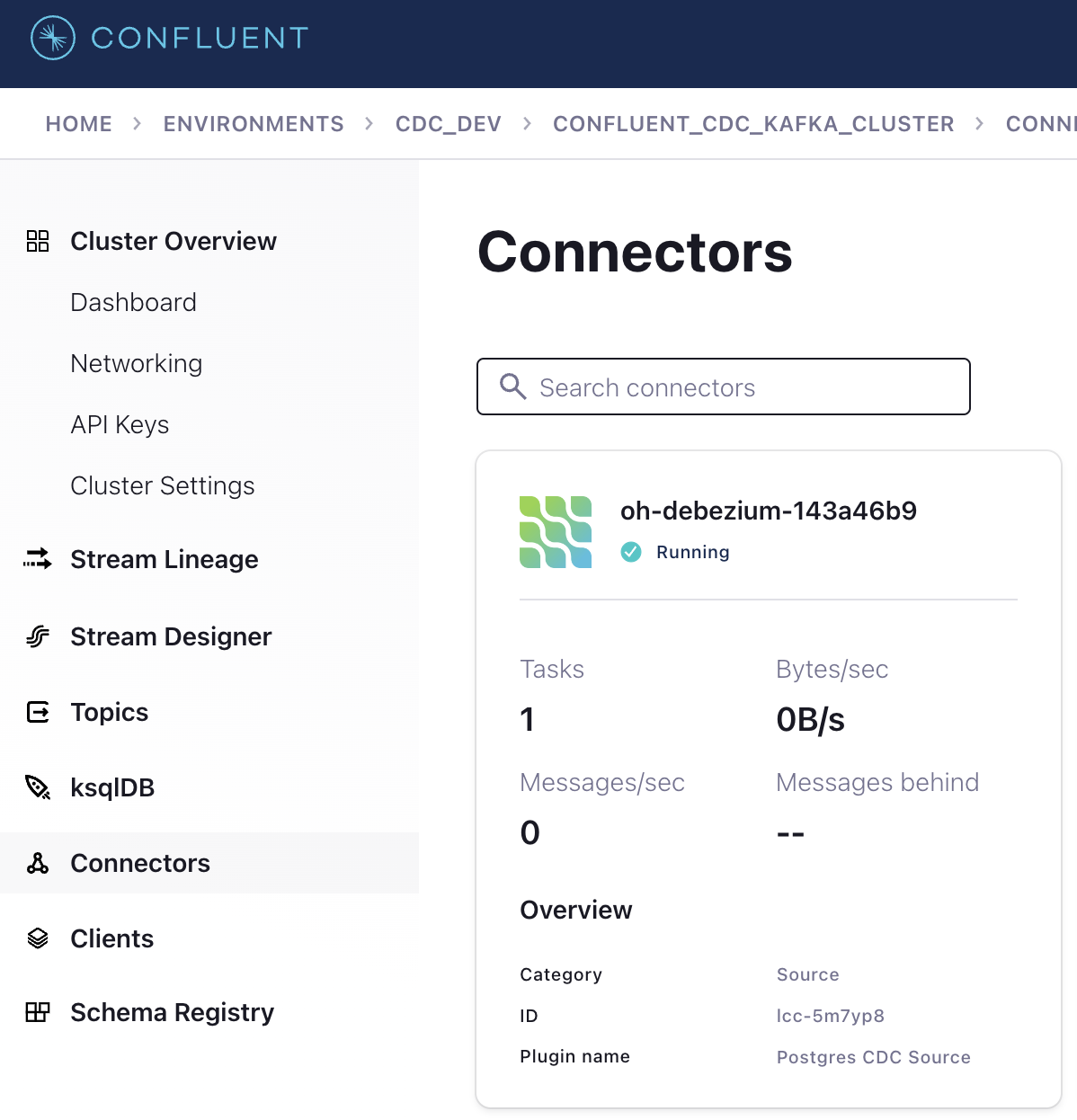The image size is (1077, 1120).
Task: Open the API Keys page
Action: tap(120, 424)
